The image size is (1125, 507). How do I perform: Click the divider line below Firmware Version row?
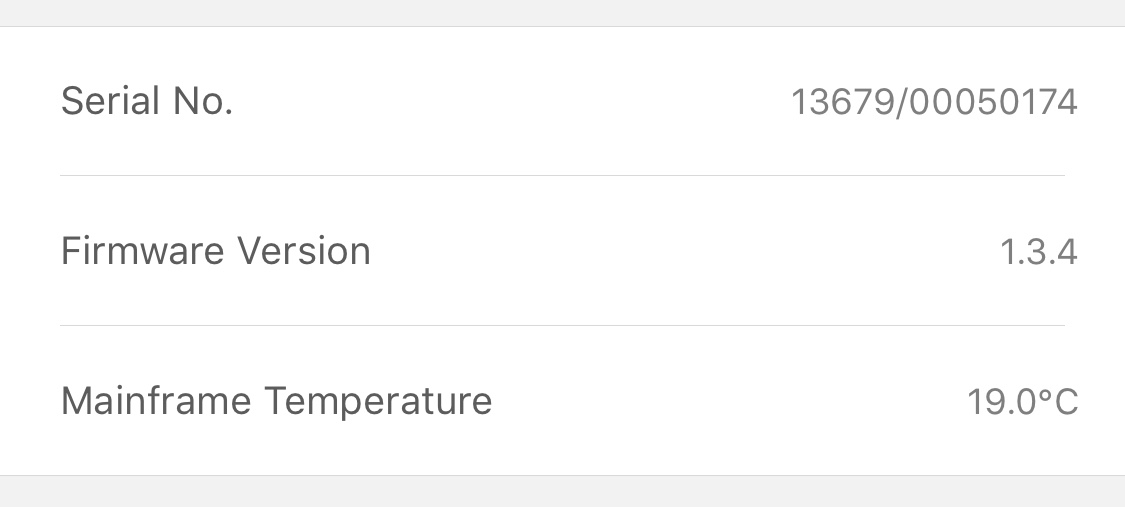pos(562,325)
